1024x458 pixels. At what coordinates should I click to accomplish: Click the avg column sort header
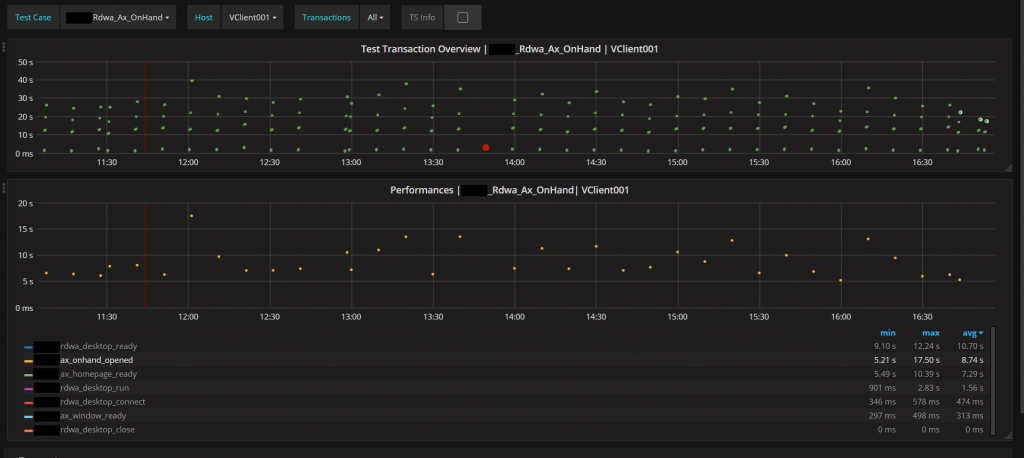point(968,332)
